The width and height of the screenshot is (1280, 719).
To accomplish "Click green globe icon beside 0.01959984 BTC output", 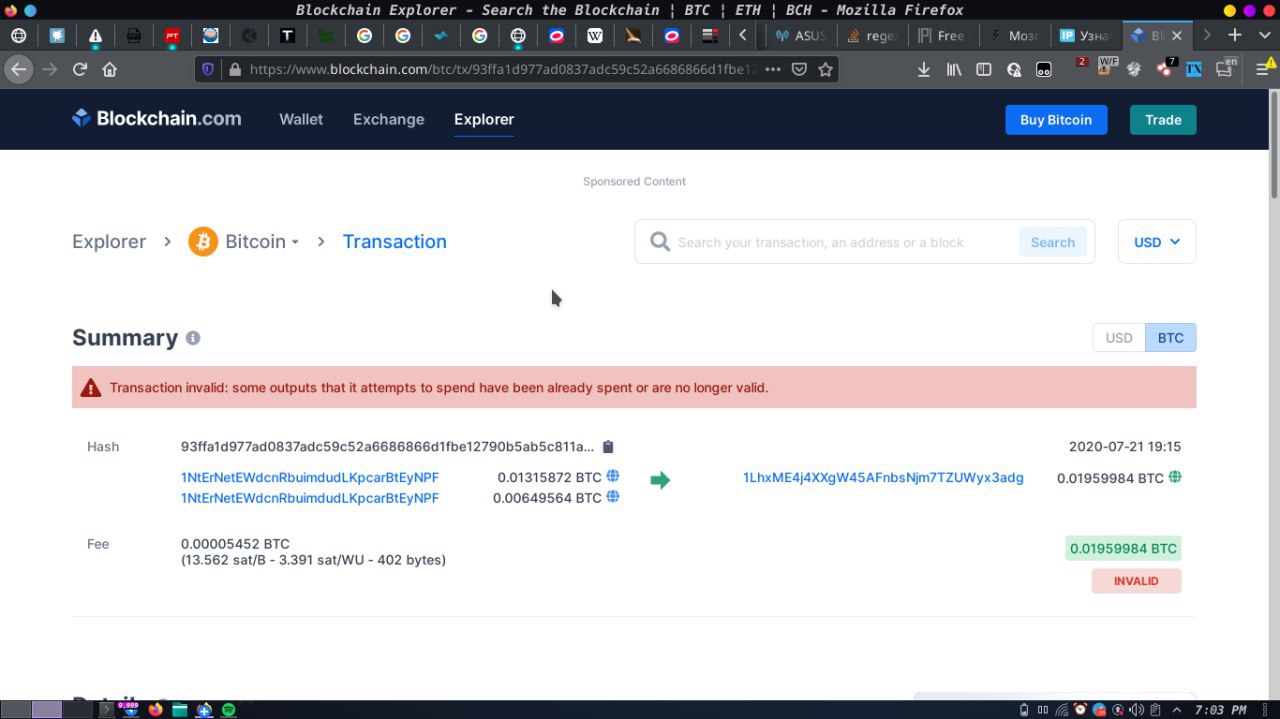I will coord(1175,477).
